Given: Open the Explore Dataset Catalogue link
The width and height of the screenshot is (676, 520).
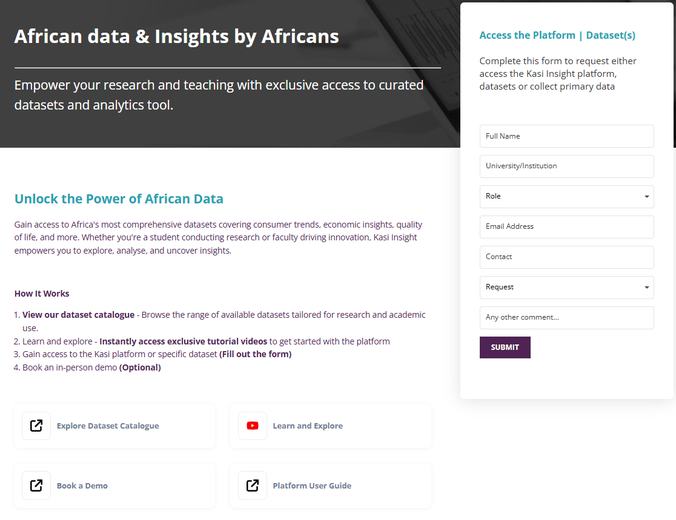Looking at the screenshot, I should tap(108, 426).
